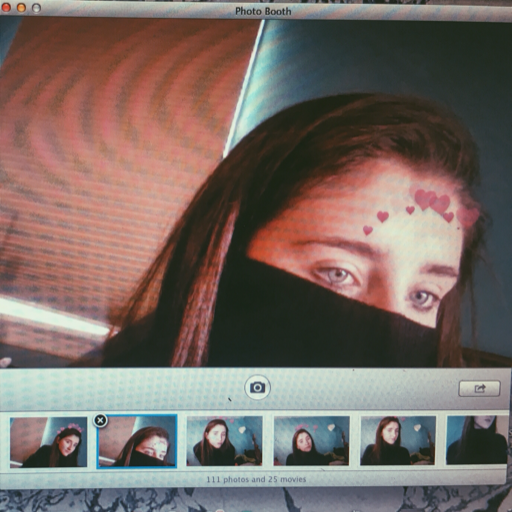Open the fifth thumbnail in the photo strip
The width and height of the screenshot is (512, 512).
click(x=398, y=440)
